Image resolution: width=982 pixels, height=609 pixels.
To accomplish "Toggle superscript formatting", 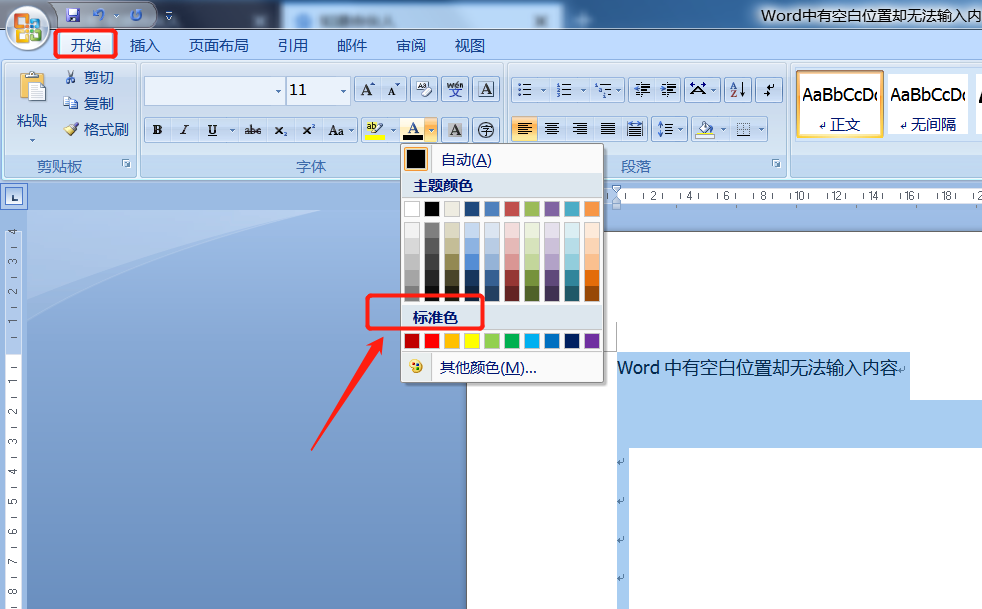I will click(x=308, y=130).
